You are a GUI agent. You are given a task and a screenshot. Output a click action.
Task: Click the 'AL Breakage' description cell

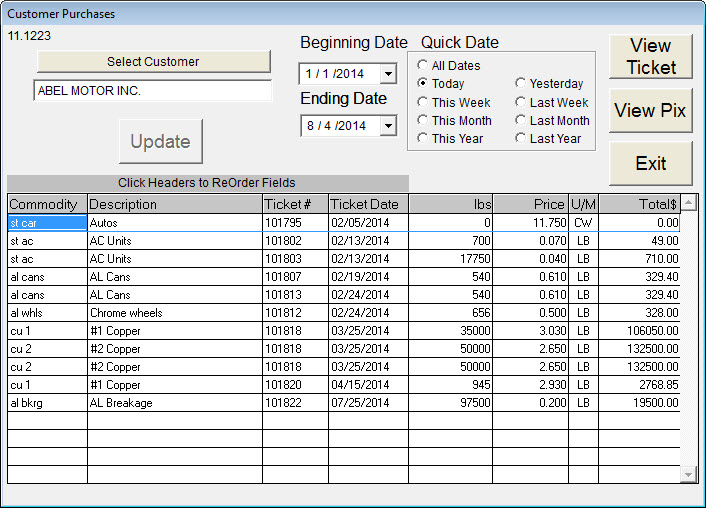pos(175,403)
